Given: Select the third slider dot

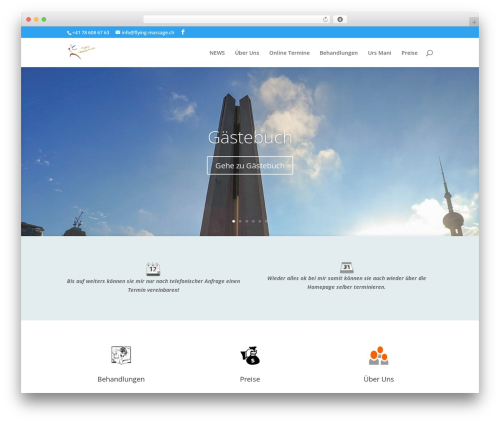Looking at the screenshot, I should [x=247, y=221].
